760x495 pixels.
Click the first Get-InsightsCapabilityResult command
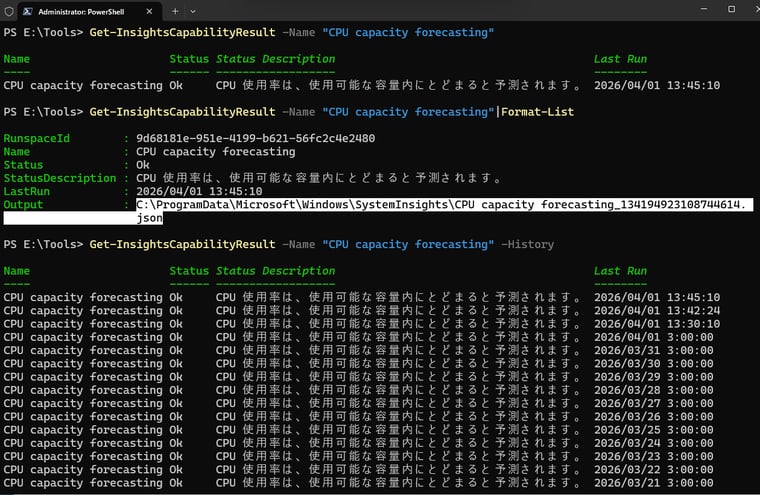(182, 32)
